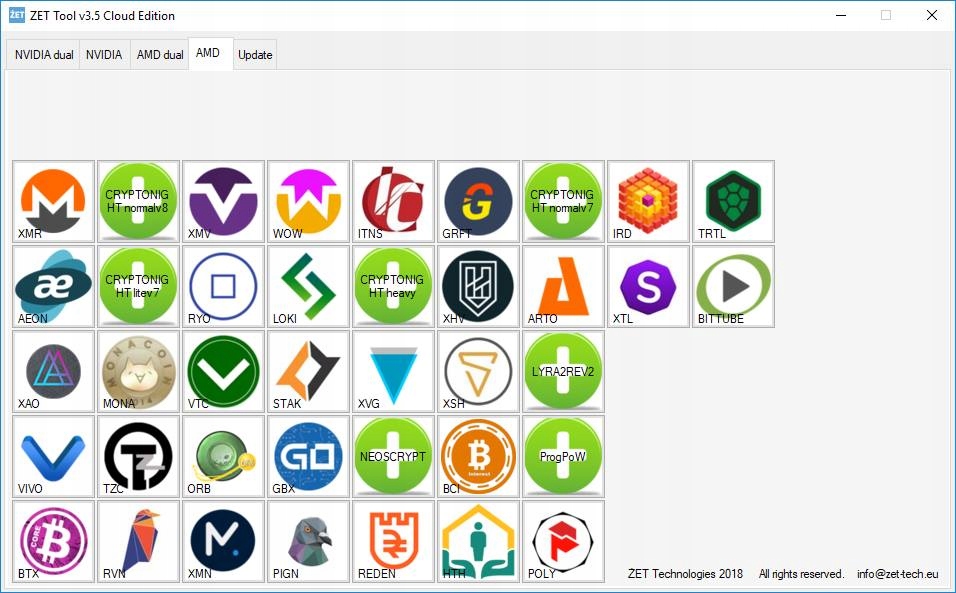
Task: Click the NEOSCRYPT algorithm button
Action: (x=393, y=456)
